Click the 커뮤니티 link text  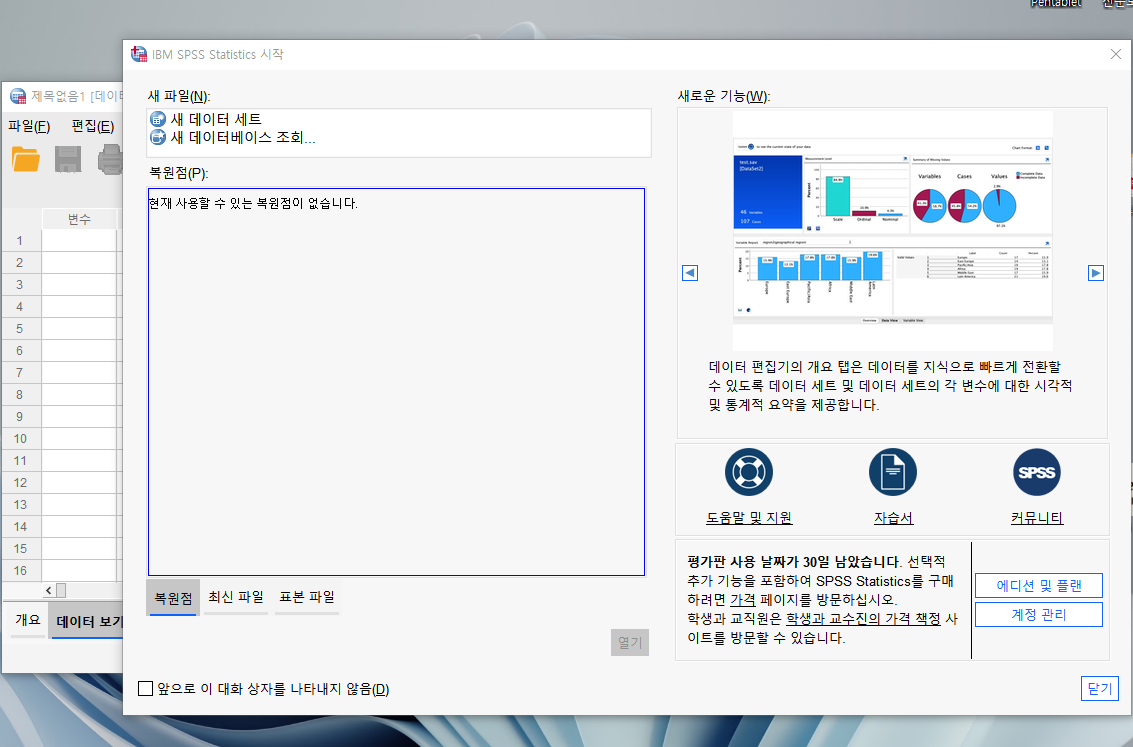(x=1037, y=518)
